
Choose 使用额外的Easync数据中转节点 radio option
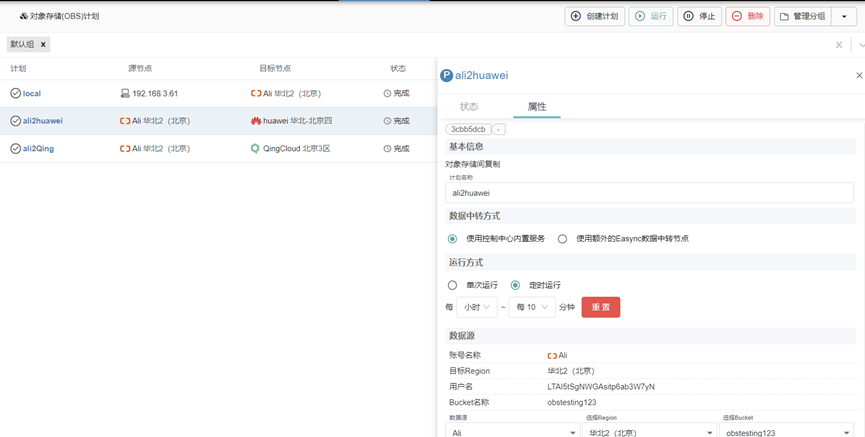click(562, 239)
